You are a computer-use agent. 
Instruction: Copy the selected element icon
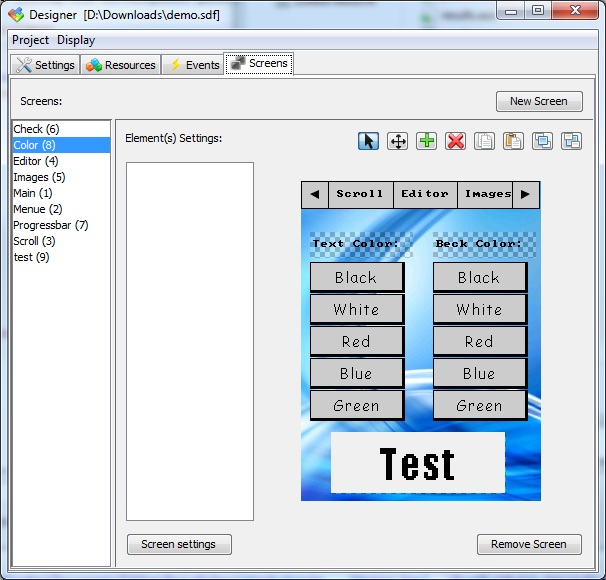484,141
